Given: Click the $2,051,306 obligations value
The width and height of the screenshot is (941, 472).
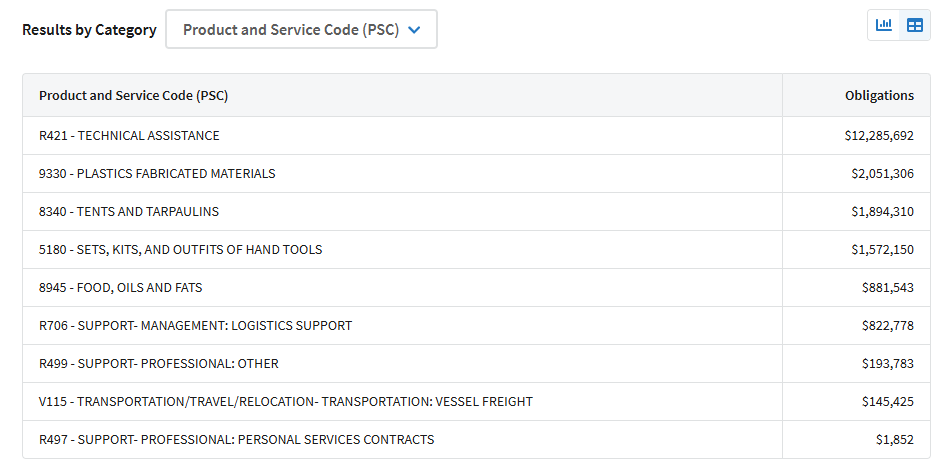Looking at the screenshot, I should [x=882, y=174].
